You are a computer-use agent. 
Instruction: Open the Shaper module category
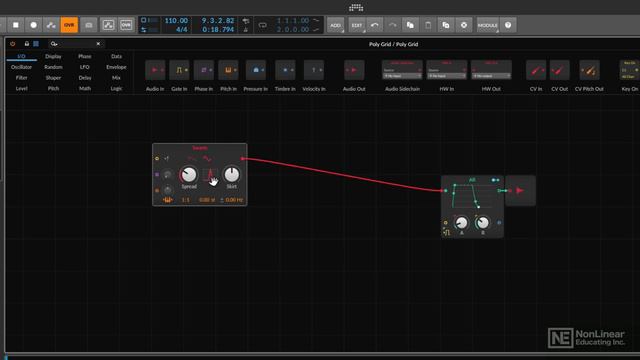(x=53, y=78)
